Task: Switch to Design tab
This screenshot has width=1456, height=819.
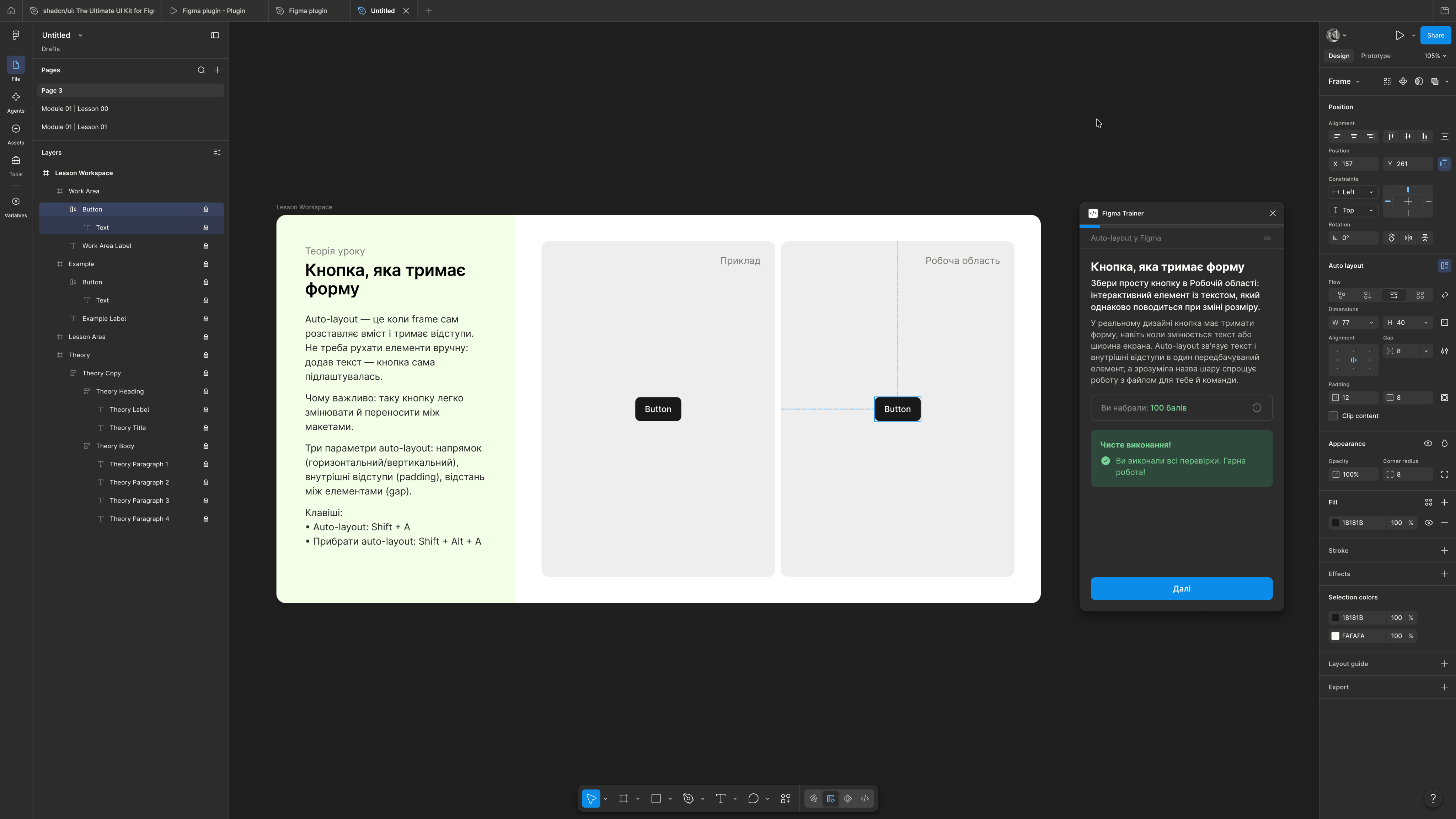Action: pyautogui.click(x=1338, y=56)
